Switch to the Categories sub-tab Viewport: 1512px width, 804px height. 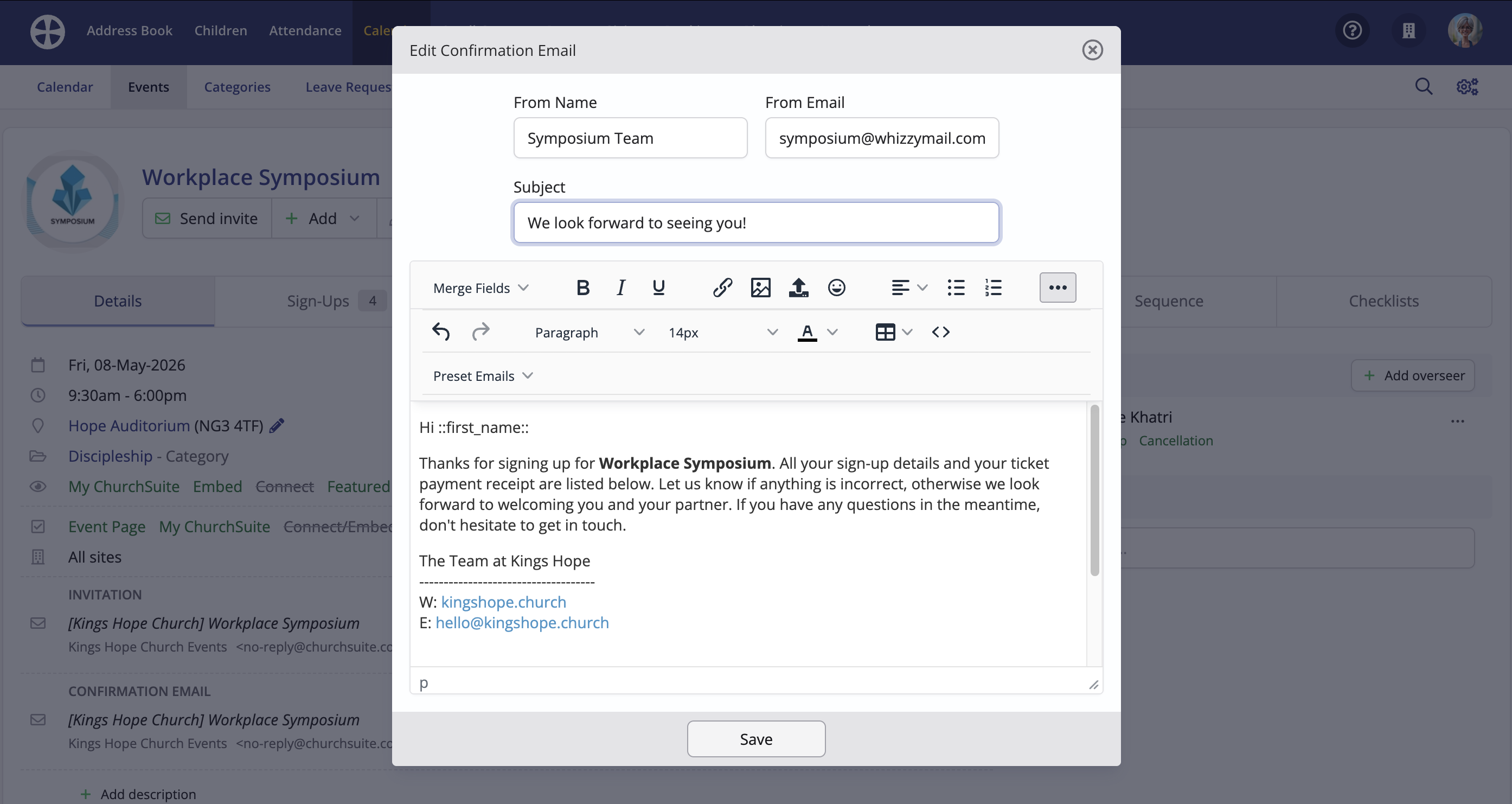click(237, 87)
